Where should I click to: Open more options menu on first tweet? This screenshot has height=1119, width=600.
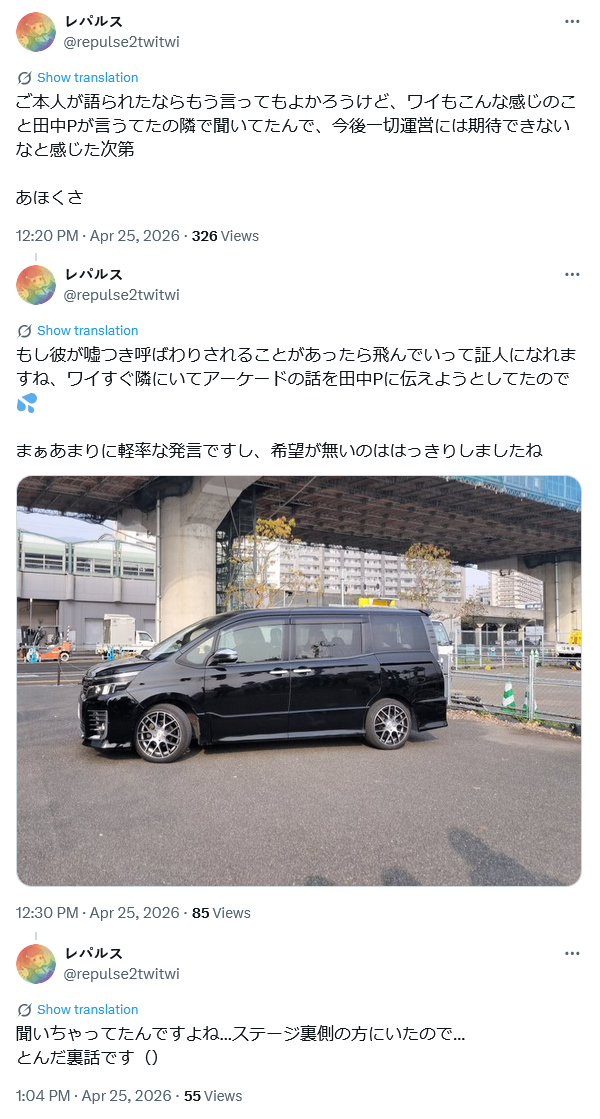(571, 21)
